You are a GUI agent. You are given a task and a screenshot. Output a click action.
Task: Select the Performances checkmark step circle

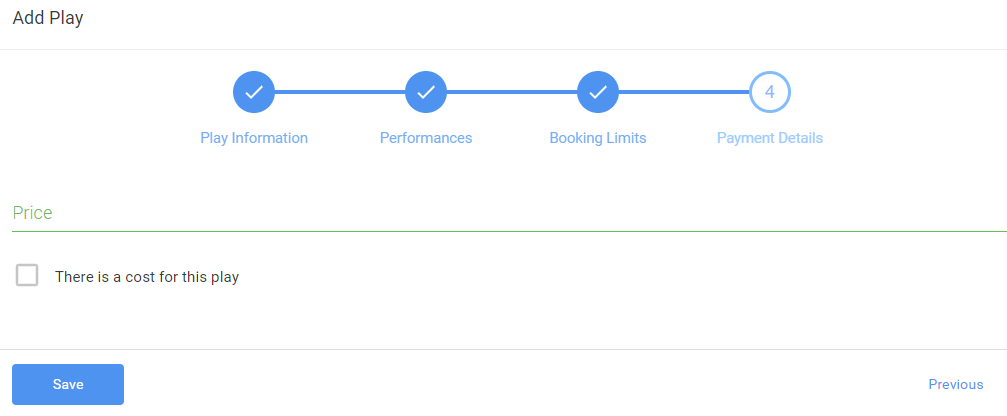pos(426,92)
